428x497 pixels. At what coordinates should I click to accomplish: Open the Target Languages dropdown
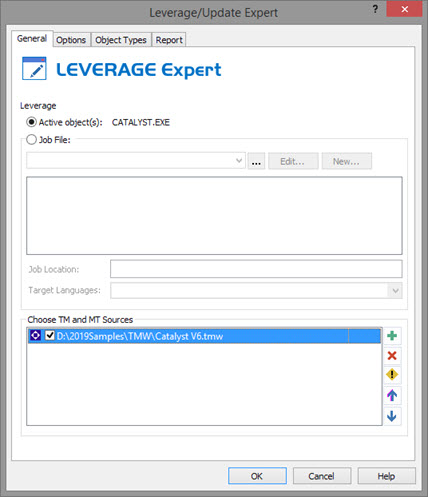(395, 291)
